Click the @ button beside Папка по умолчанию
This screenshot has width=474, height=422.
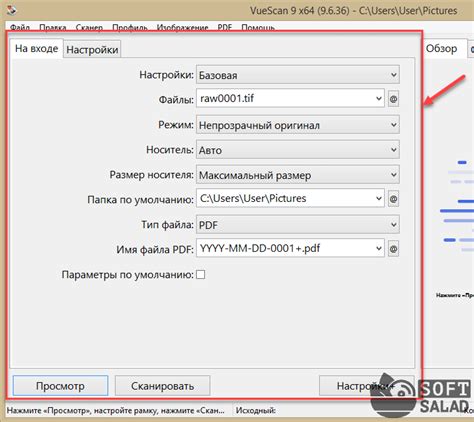pyautogui.click(x=393, y=199)
